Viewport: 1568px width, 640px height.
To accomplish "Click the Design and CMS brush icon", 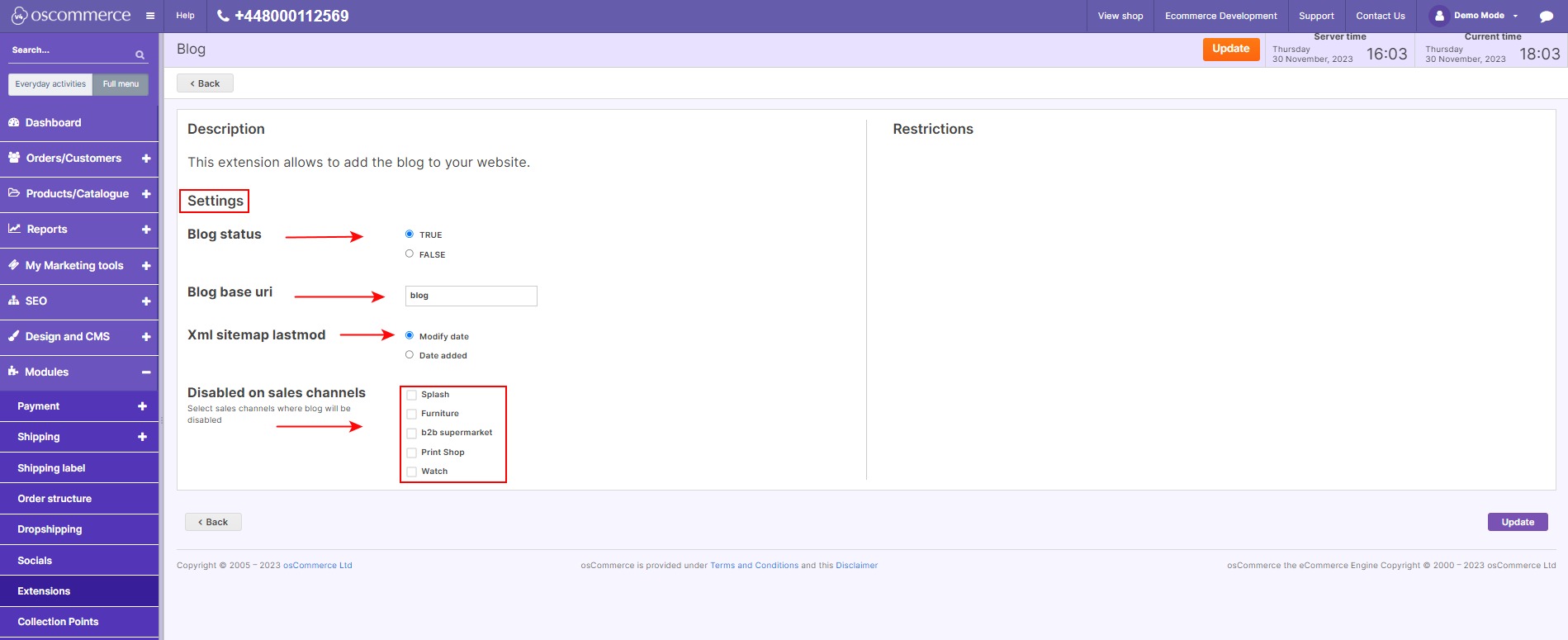I will (x=14, y=336).
